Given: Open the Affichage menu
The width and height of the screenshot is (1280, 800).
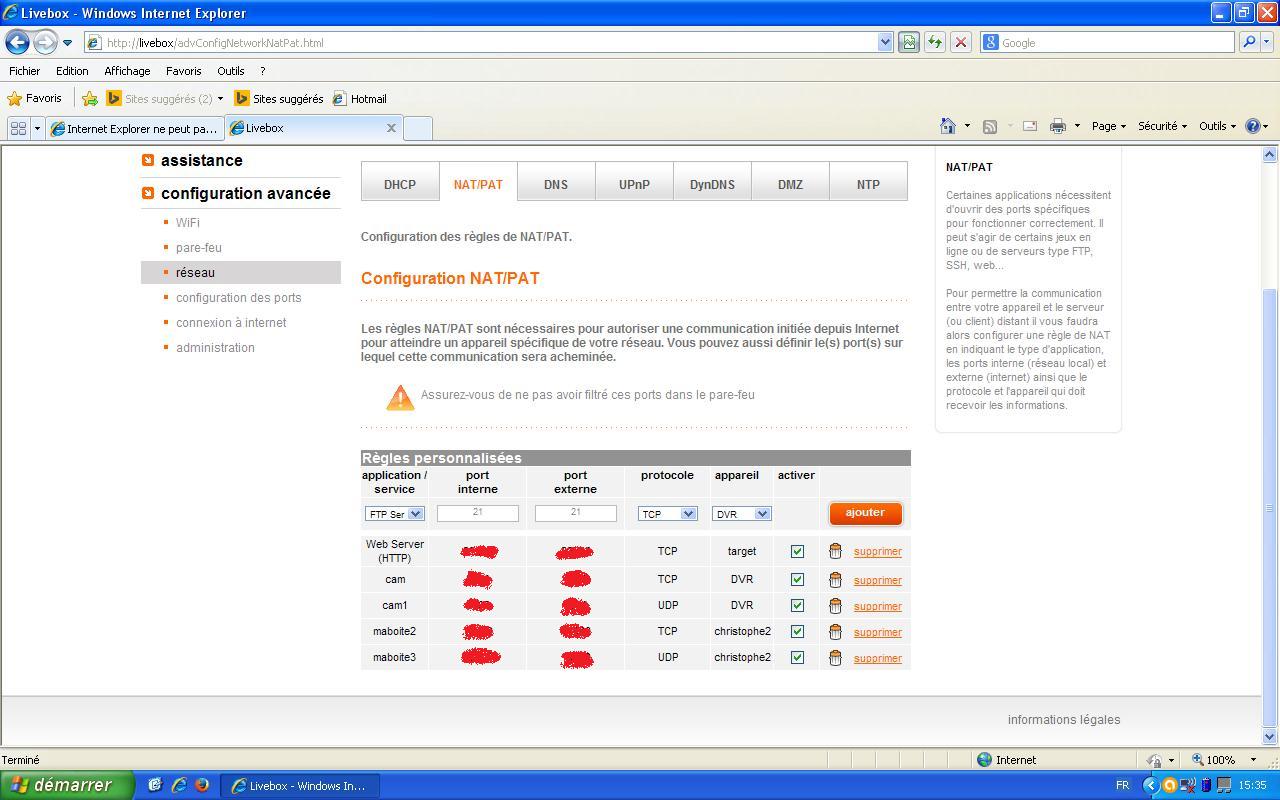Looking at the screenshot, I should [127, 71].
